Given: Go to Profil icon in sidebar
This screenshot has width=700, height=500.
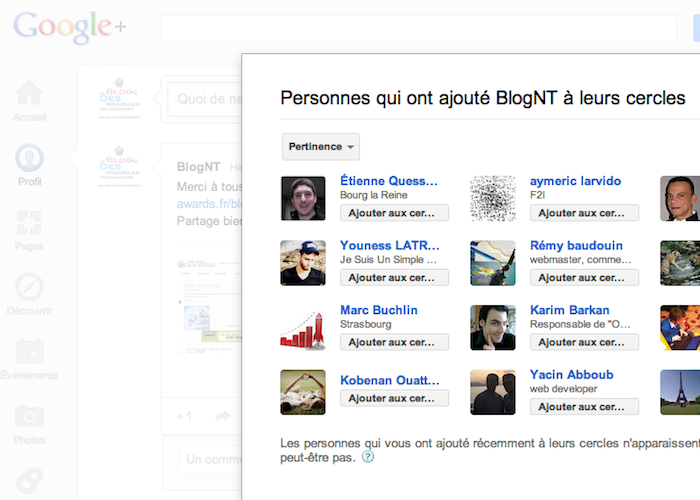Looking at the screenshot, I should 29,158.
